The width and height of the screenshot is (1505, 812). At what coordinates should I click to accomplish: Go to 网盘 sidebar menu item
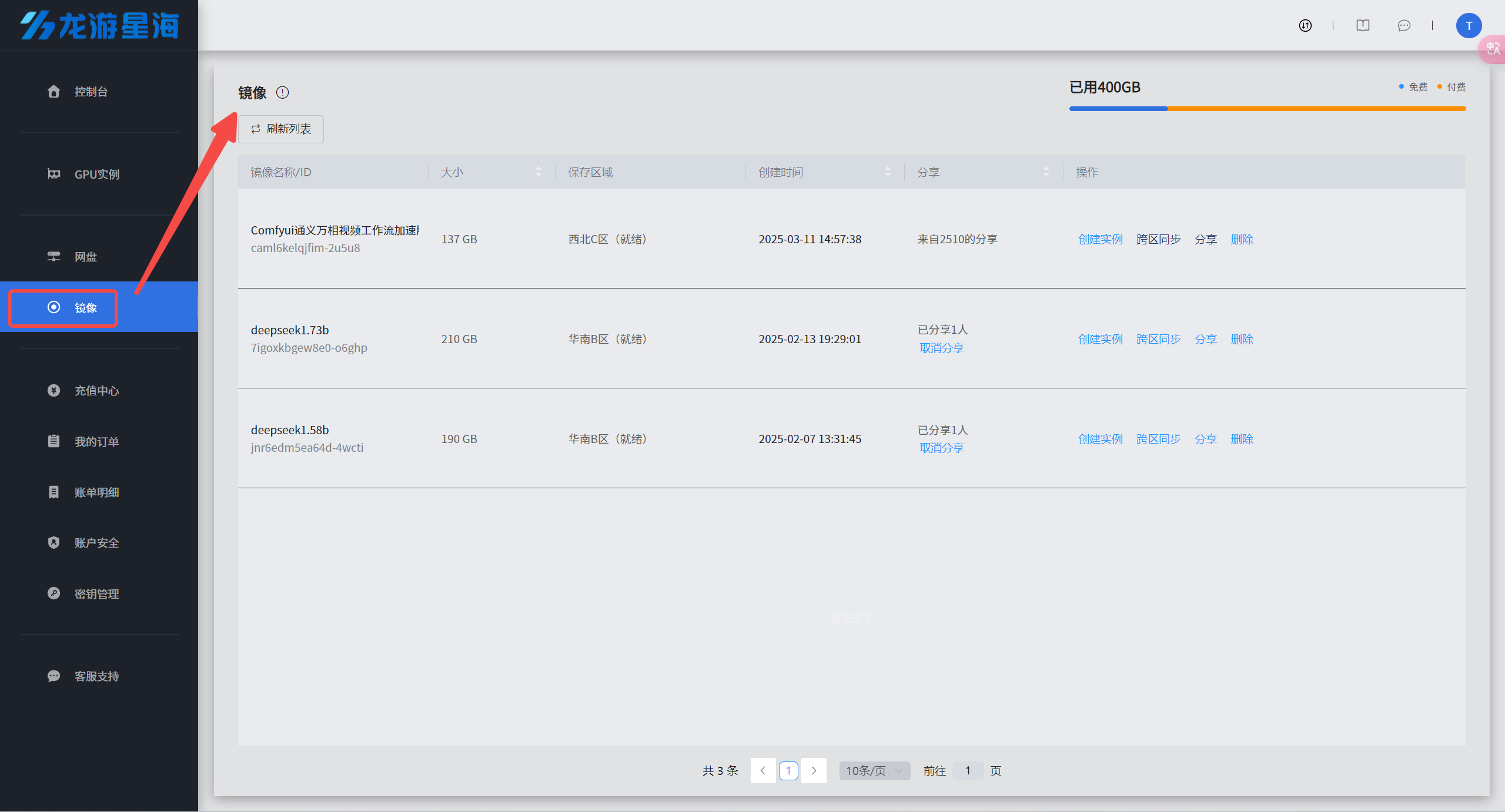(x=85, y=257)
